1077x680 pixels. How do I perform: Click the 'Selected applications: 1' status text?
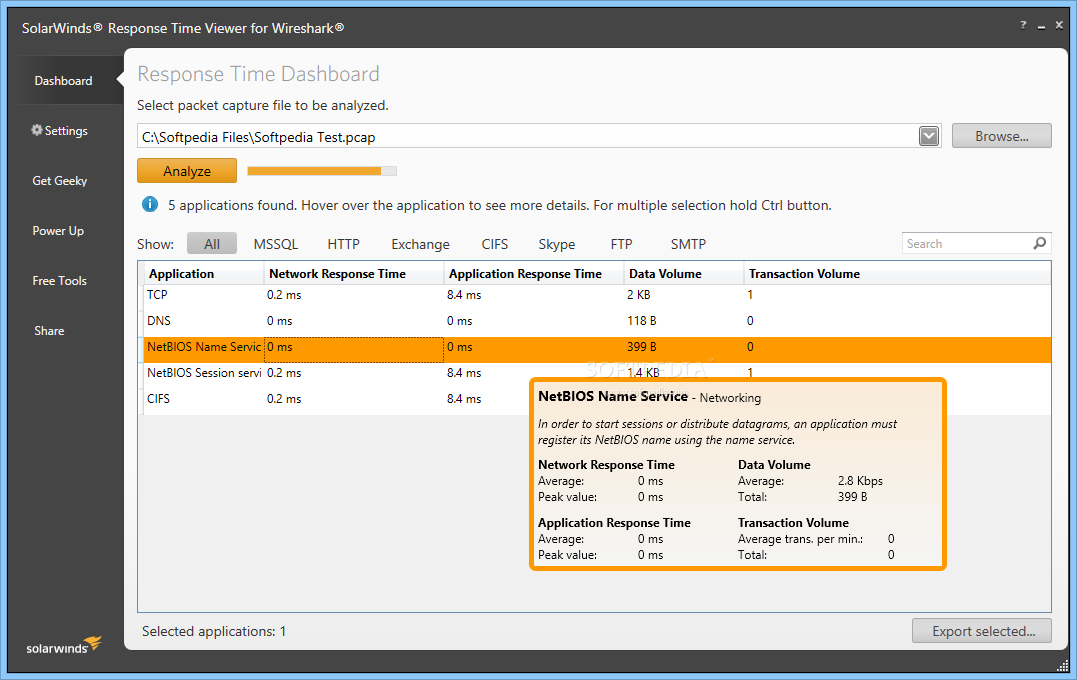tap(214, 631)
